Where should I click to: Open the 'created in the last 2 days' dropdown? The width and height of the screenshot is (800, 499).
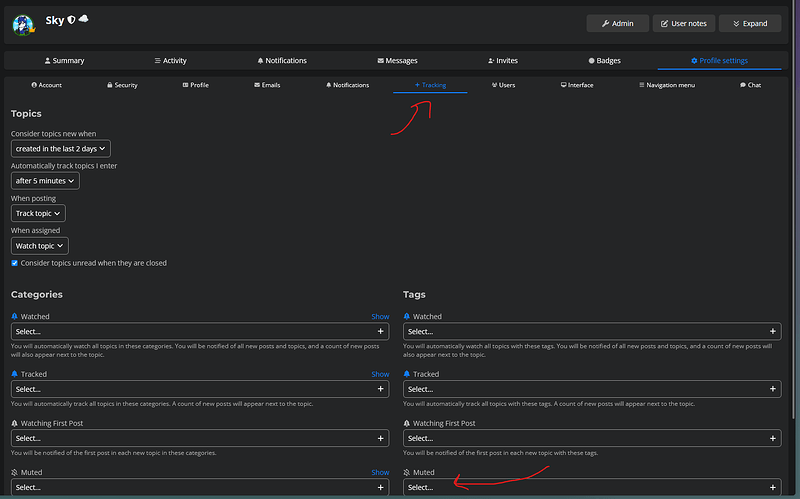pos(61,148)
